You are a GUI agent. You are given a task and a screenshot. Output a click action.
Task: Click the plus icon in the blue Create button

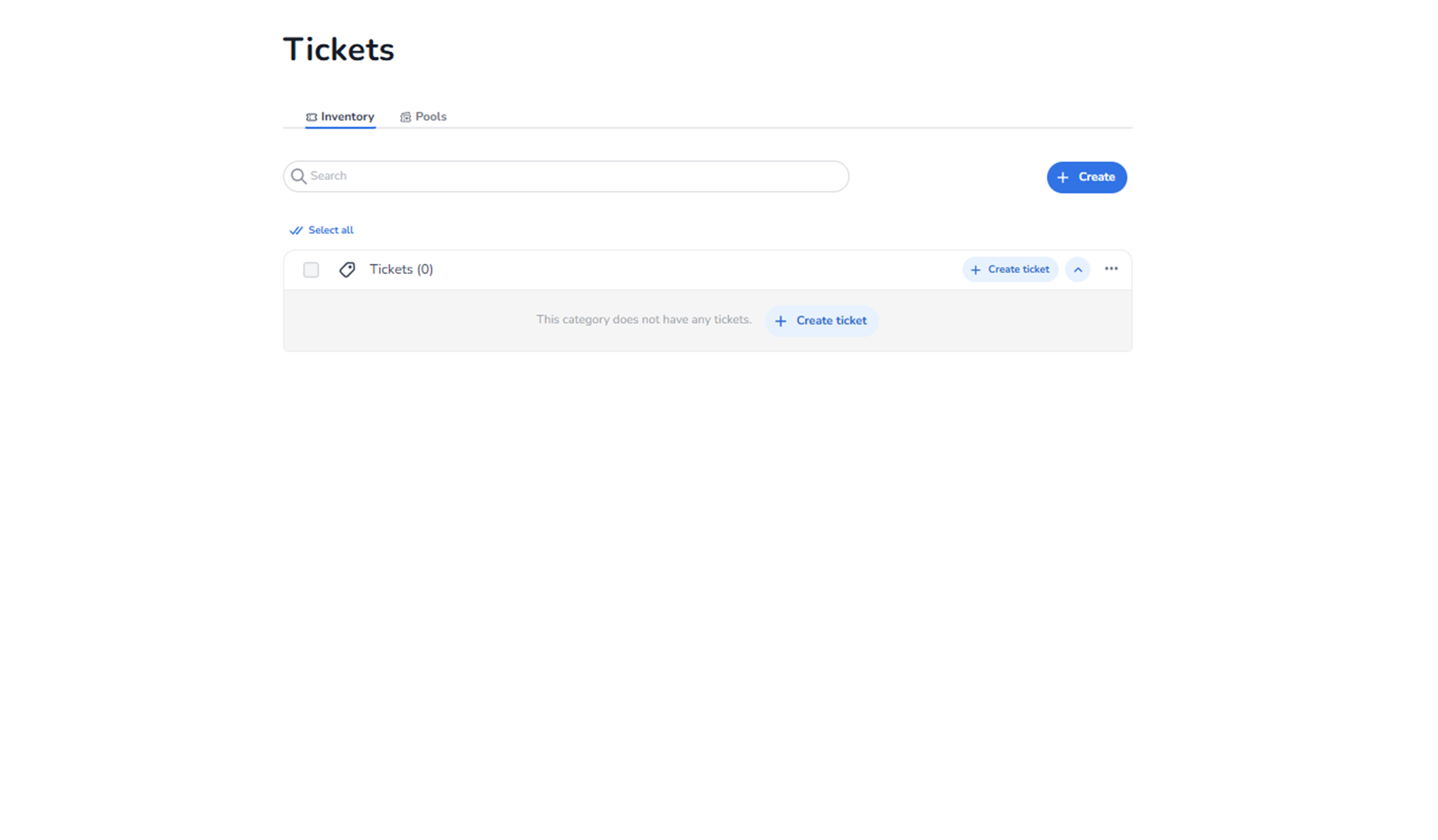(1063, 177)
